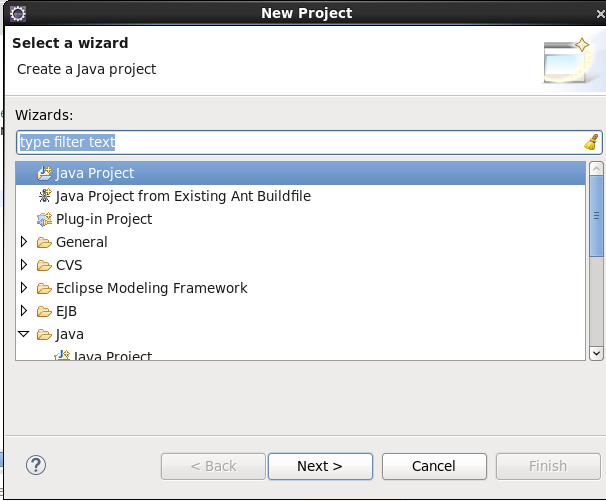
Task: Click the Ant Buildfile project icon
Action: point(44,196)
